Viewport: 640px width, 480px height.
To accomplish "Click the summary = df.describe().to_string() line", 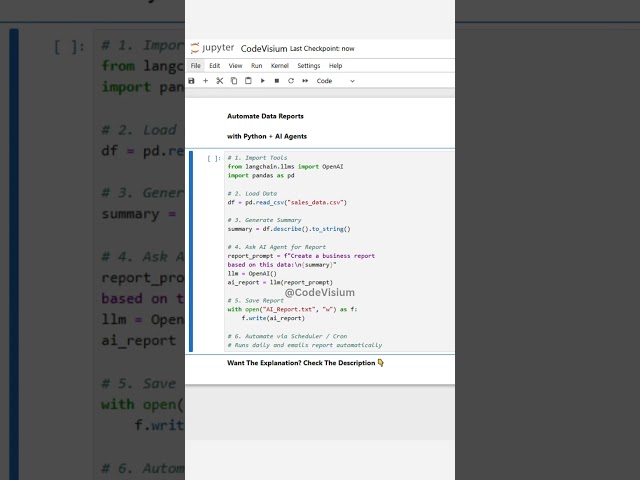I will [289, 229].
